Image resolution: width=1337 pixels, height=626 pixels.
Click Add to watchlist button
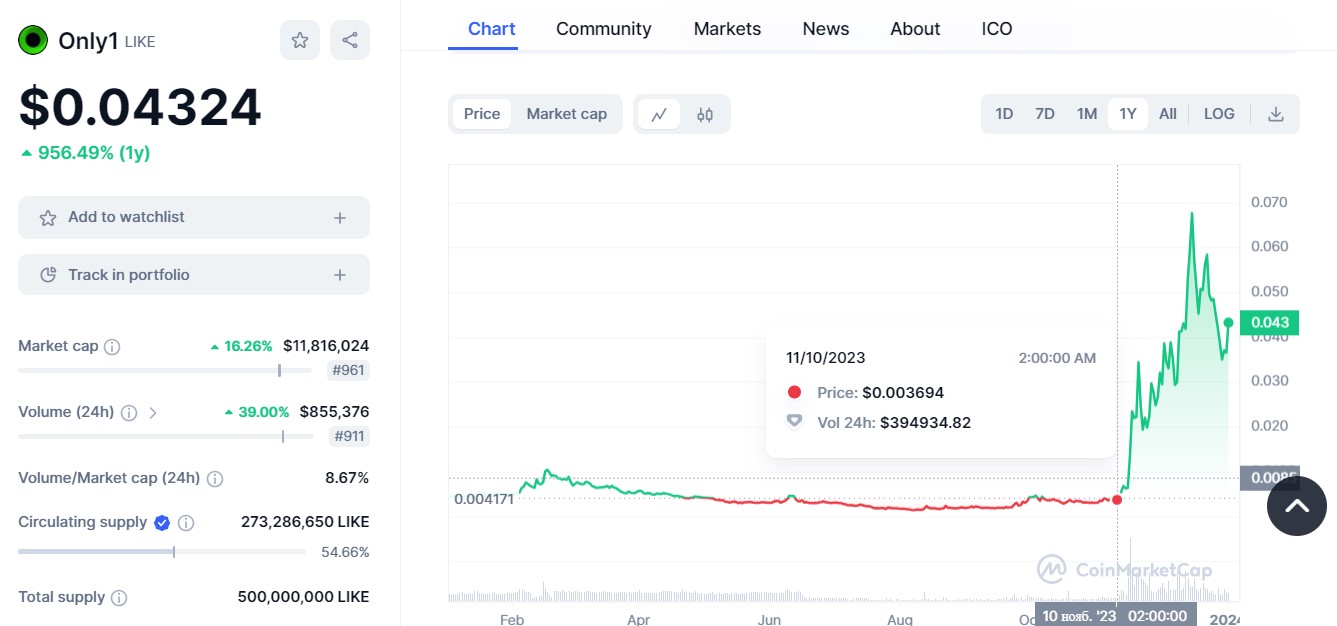[x=194, y=217]
